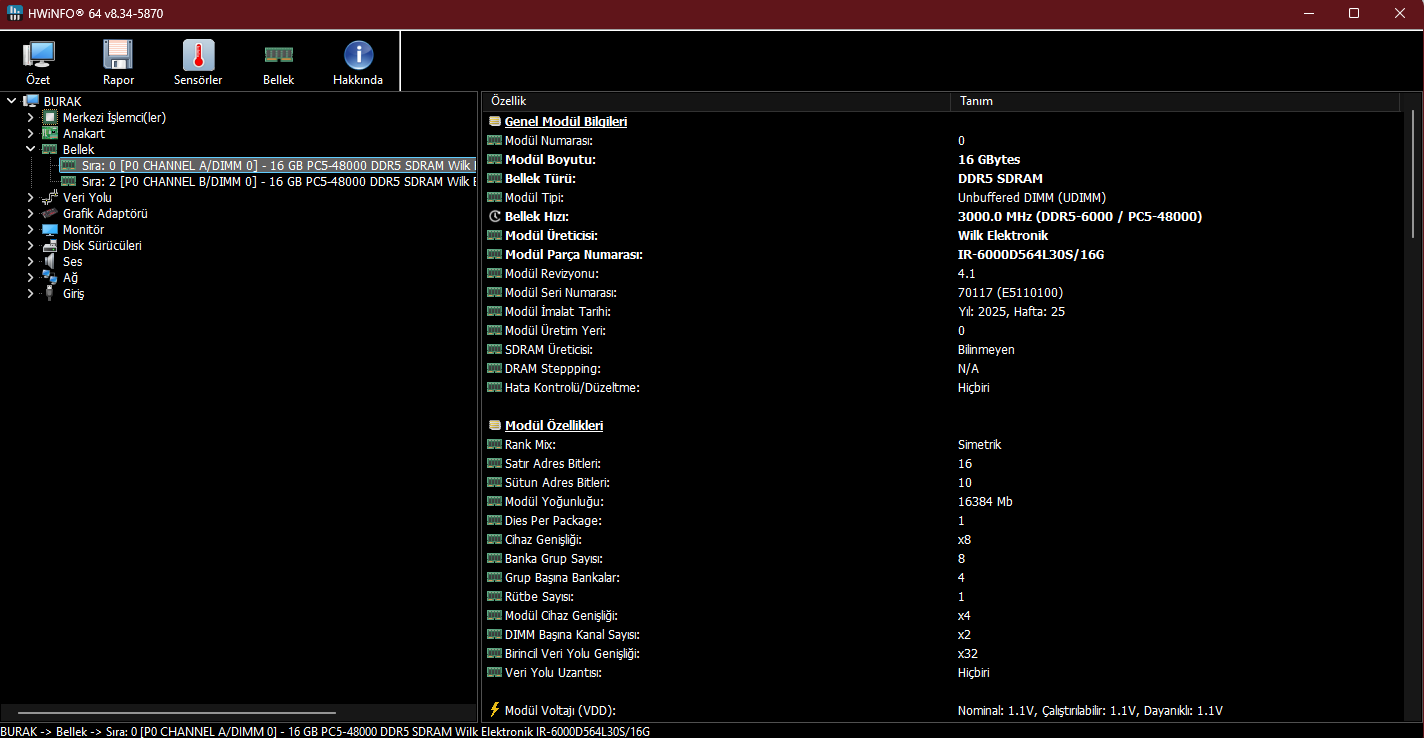Screen dimensions: 1424x738
Task: Click the memory icon of Sıra: 2 row
Action: (x=69, y=181)
